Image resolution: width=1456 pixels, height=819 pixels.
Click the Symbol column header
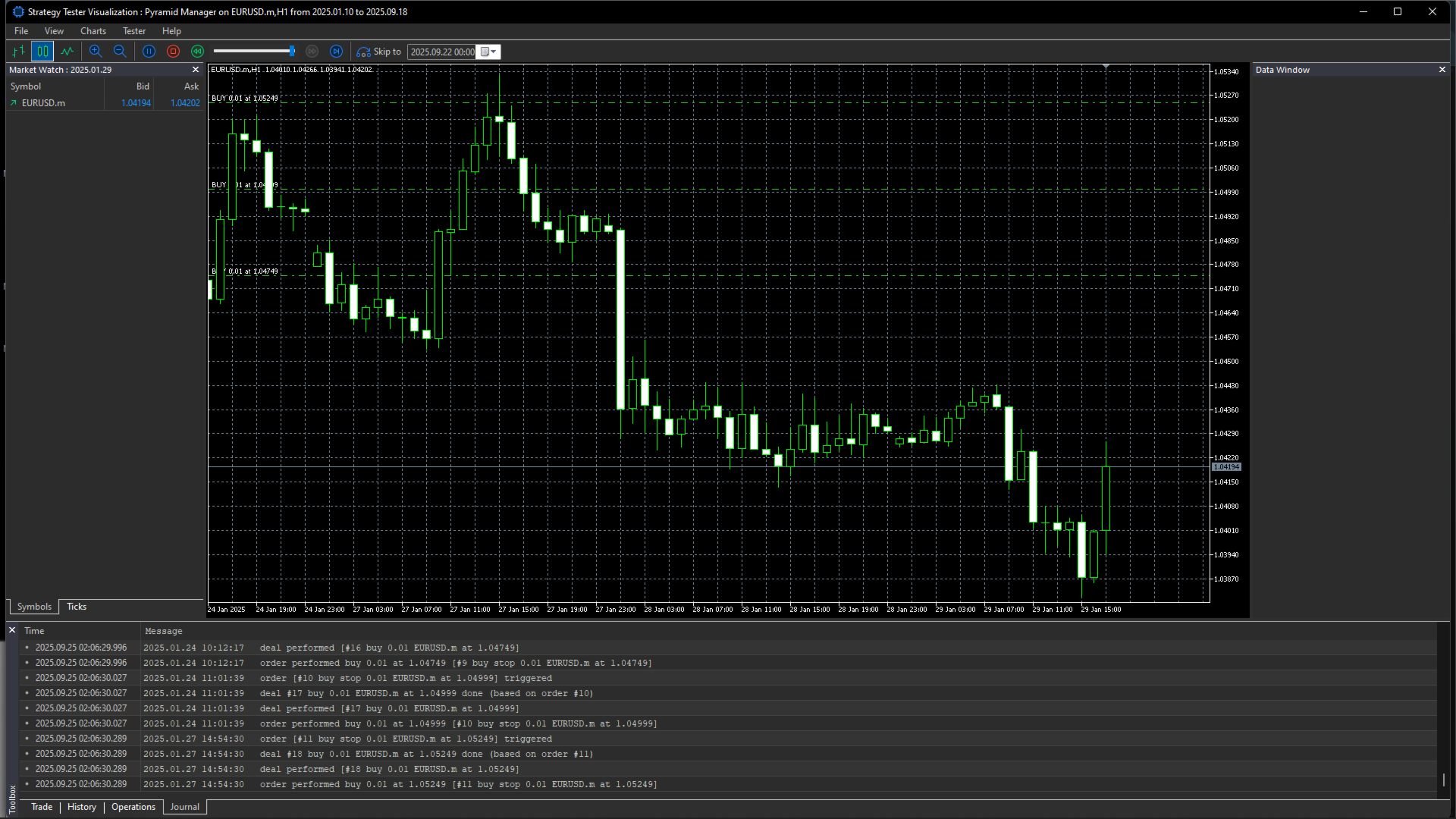(x=26, y=86)
